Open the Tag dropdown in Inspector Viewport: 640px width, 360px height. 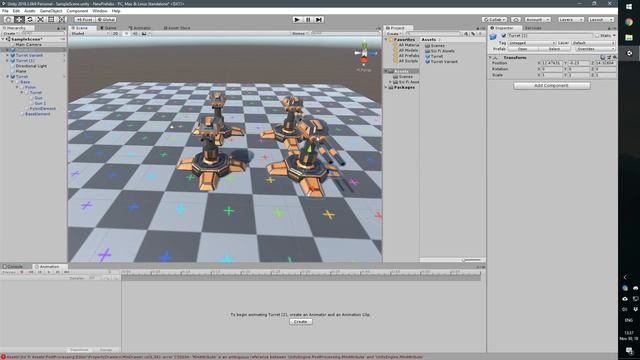coord(532,43)
